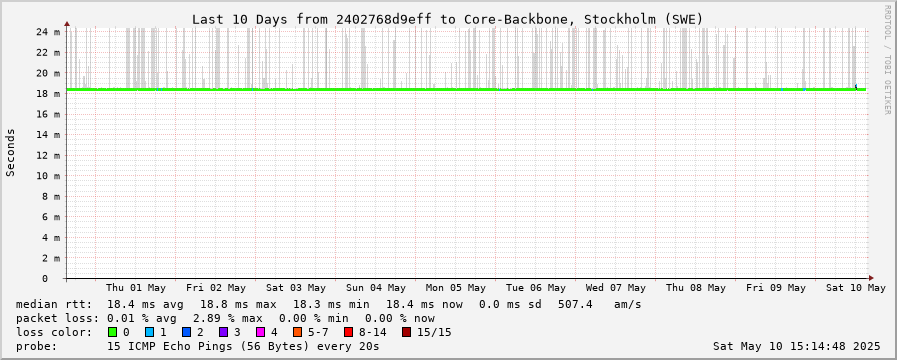Click the '22 m' y-axis value
This screenshot has width=897, height=360.
pos(48,53)
